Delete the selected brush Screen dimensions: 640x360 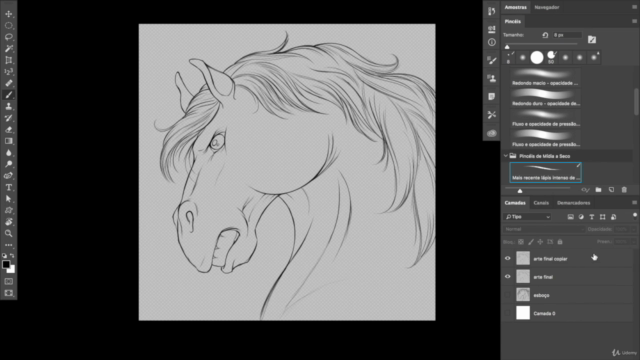tap(624, 190)
